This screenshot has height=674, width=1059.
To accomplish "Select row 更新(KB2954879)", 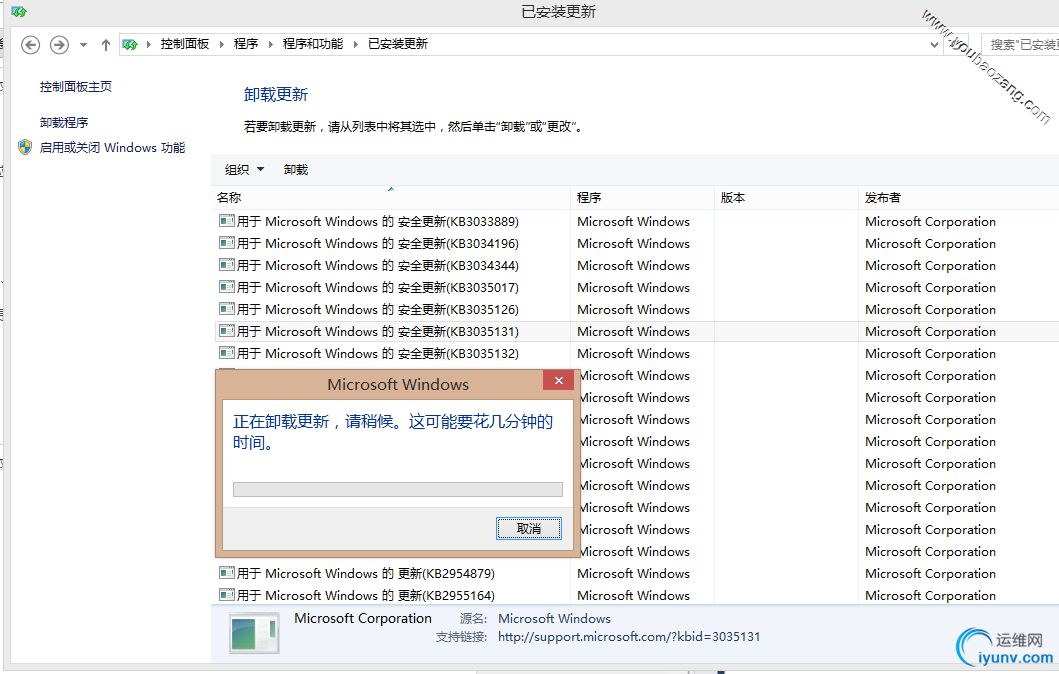I will [635, 573].
